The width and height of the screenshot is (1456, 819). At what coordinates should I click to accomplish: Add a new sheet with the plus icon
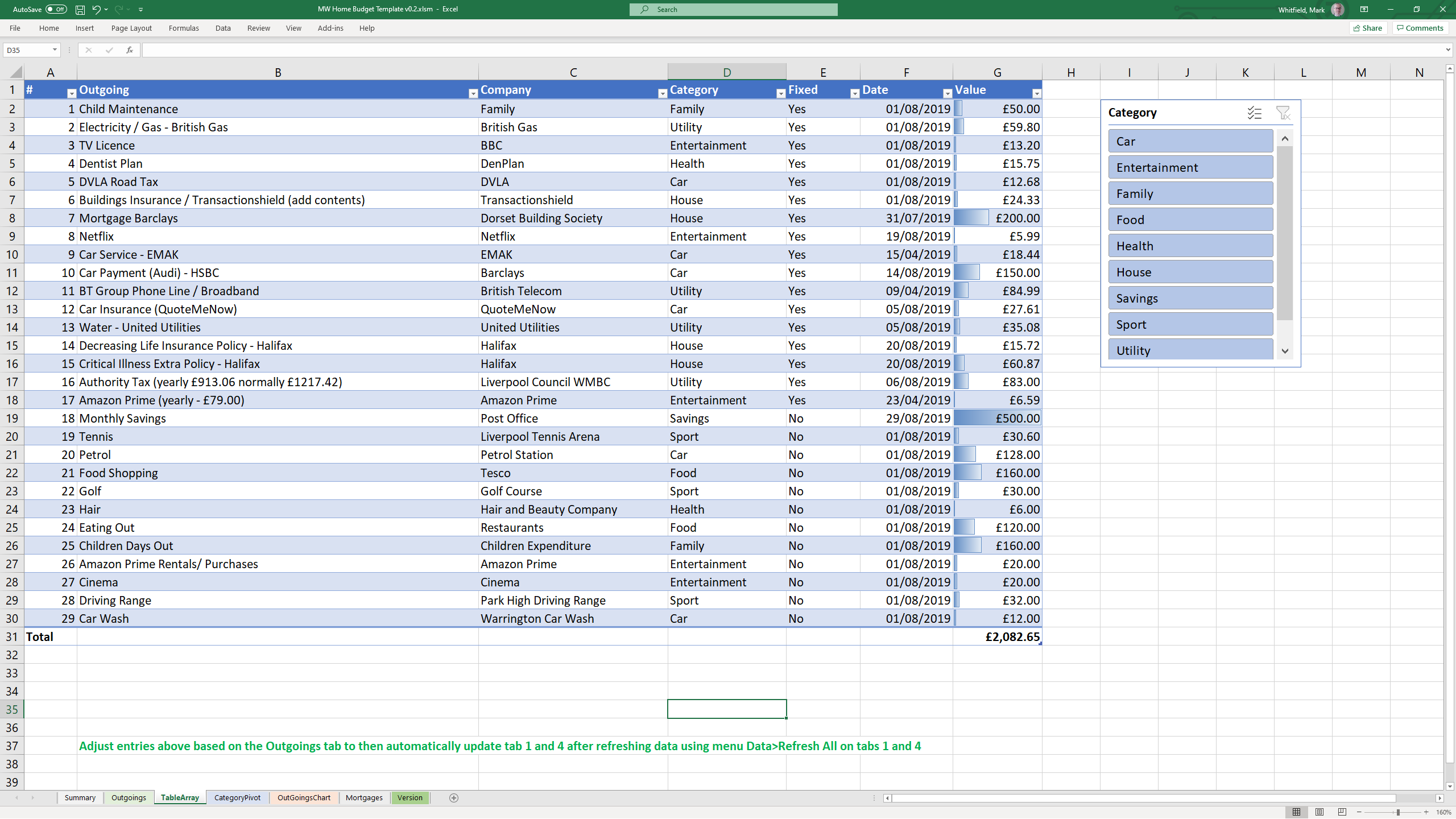coord(454,798)
